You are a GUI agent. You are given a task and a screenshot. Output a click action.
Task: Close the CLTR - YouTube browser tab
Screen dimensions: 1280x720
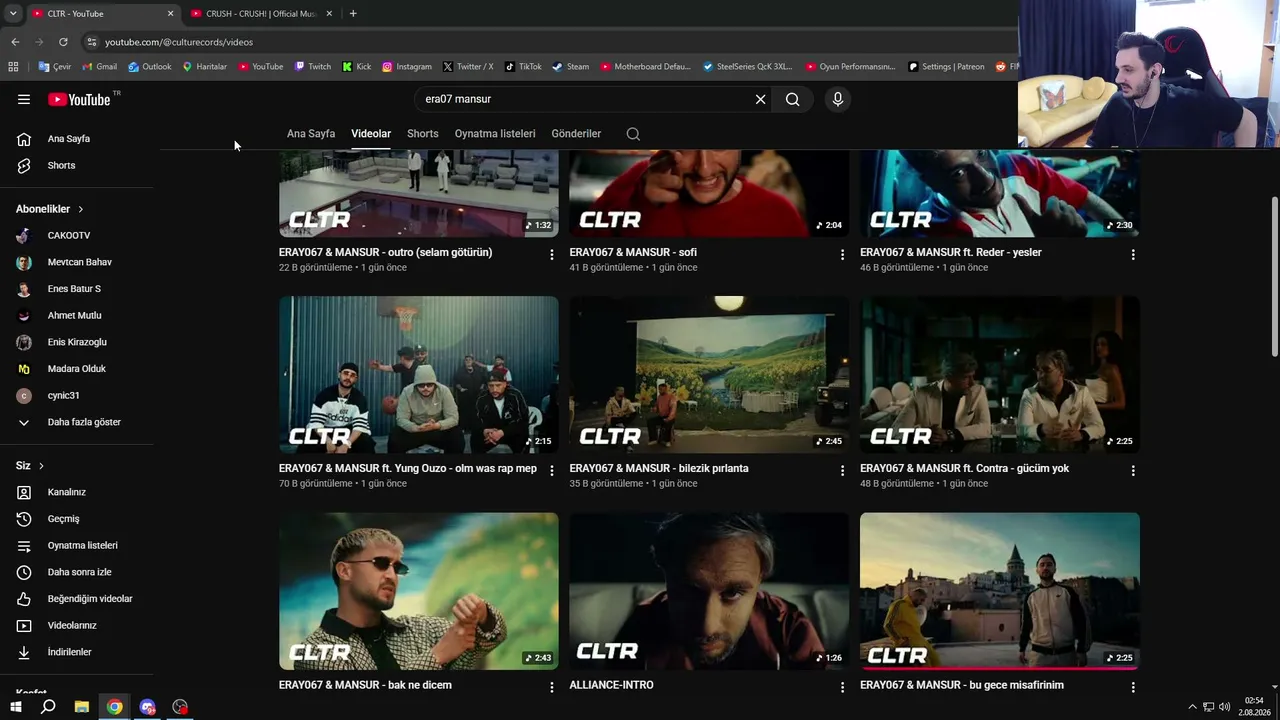(170, 14)
